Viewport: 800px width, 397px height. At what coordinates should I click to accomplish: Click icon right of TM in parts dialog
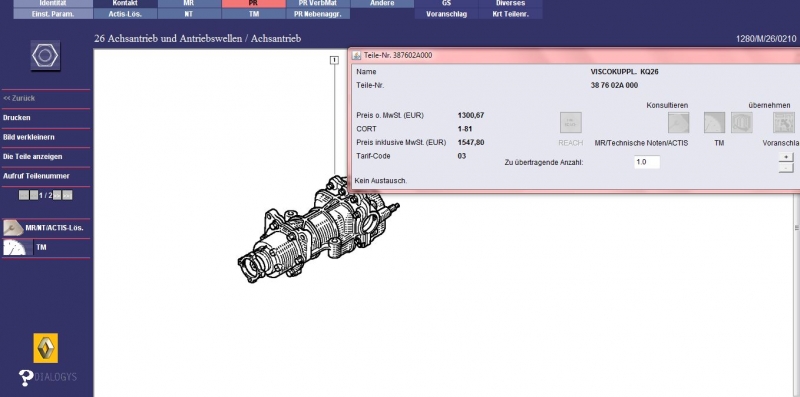(741, 122)
